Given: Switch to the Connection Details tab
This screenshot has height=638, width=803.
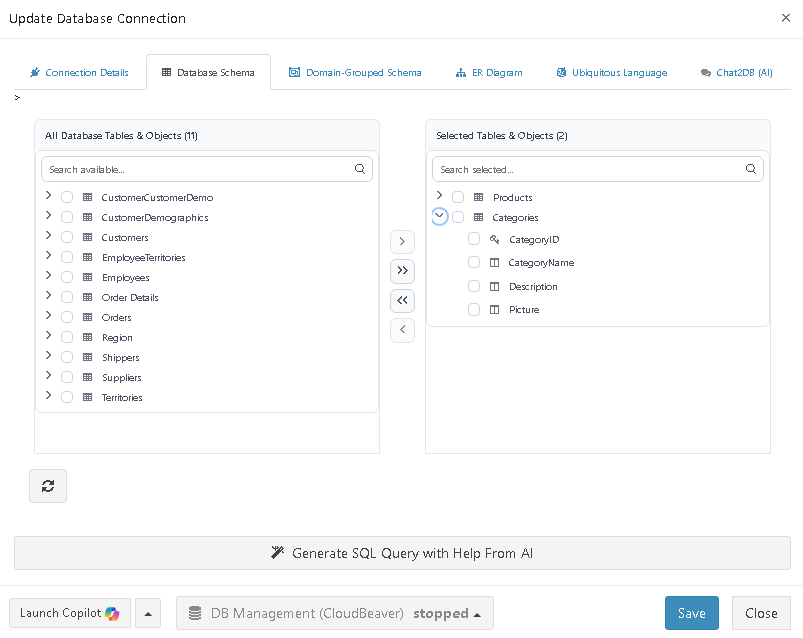Looking at the screenshot, I should point(79,72).
